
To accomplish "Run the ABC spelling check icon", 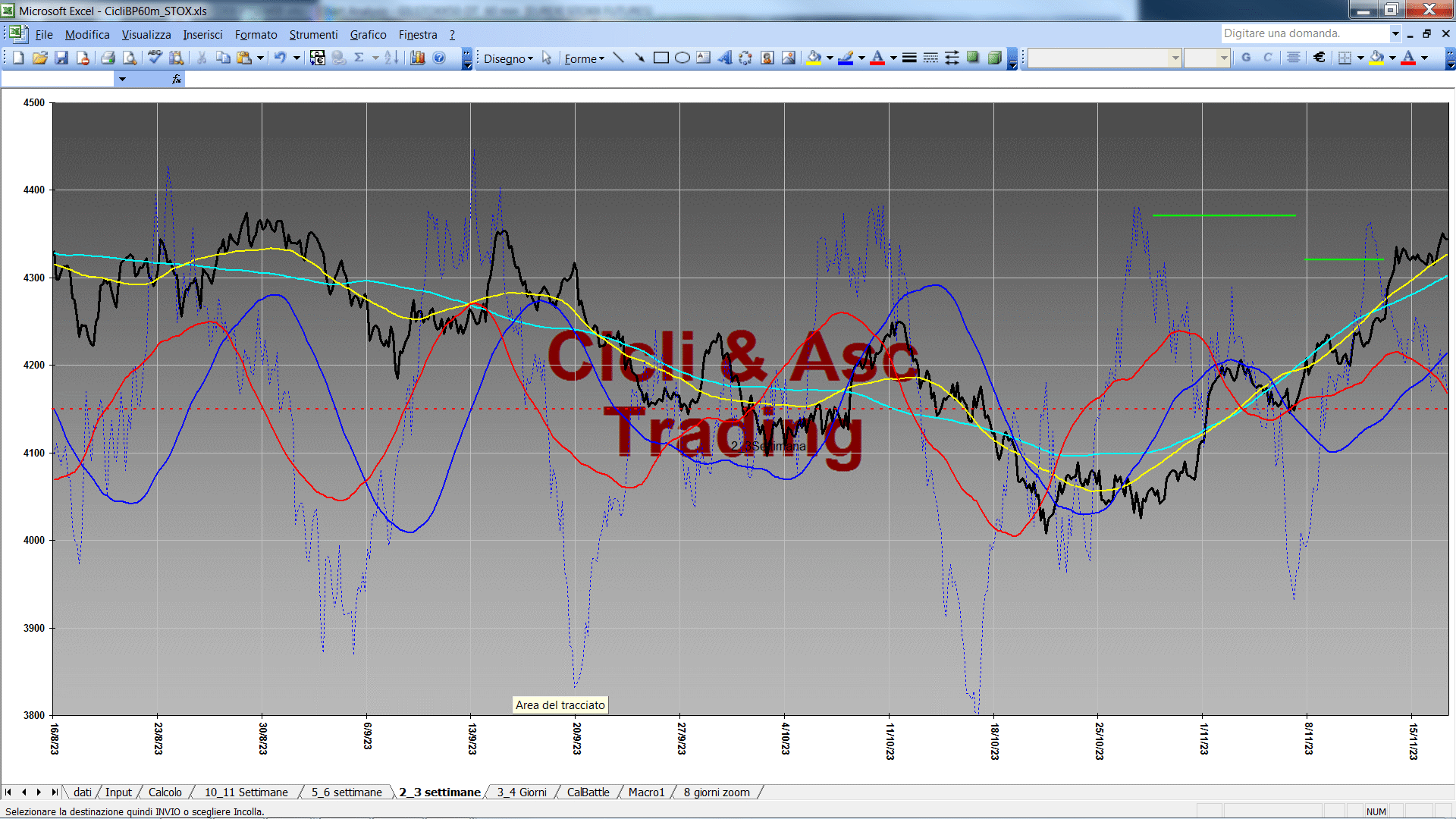I will coord(155,58).
